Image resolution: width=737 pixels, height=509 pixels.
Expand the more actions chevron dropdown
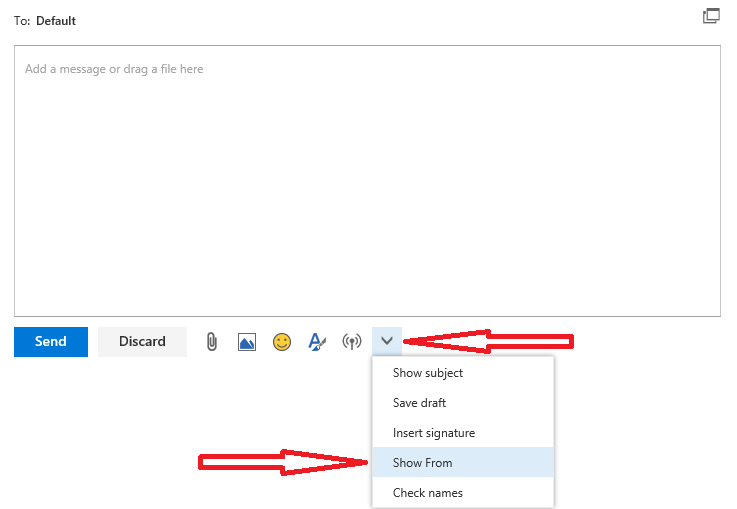point(387,341)
